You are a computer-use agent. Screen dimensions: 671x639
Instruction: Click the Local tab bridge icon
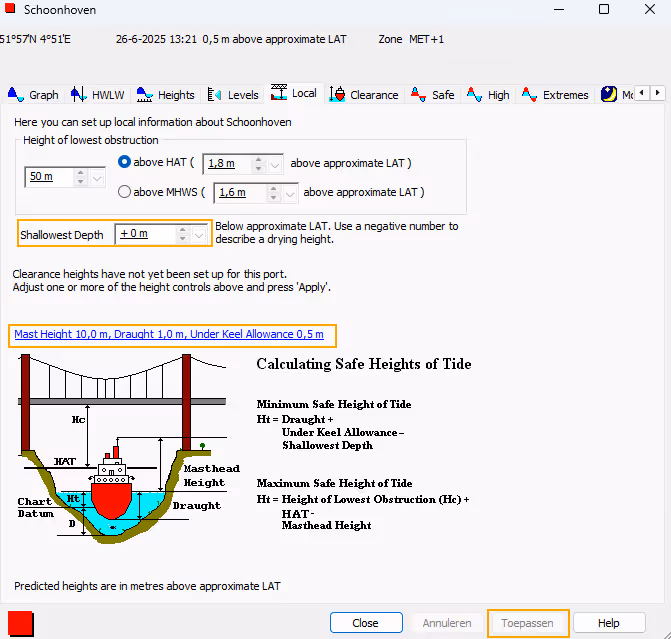coord(279,92)
